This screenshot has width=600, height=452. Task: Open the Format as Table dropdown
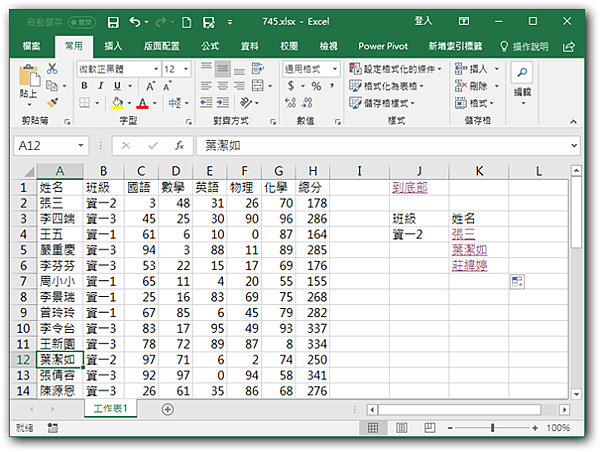click(x=386, y=86)
